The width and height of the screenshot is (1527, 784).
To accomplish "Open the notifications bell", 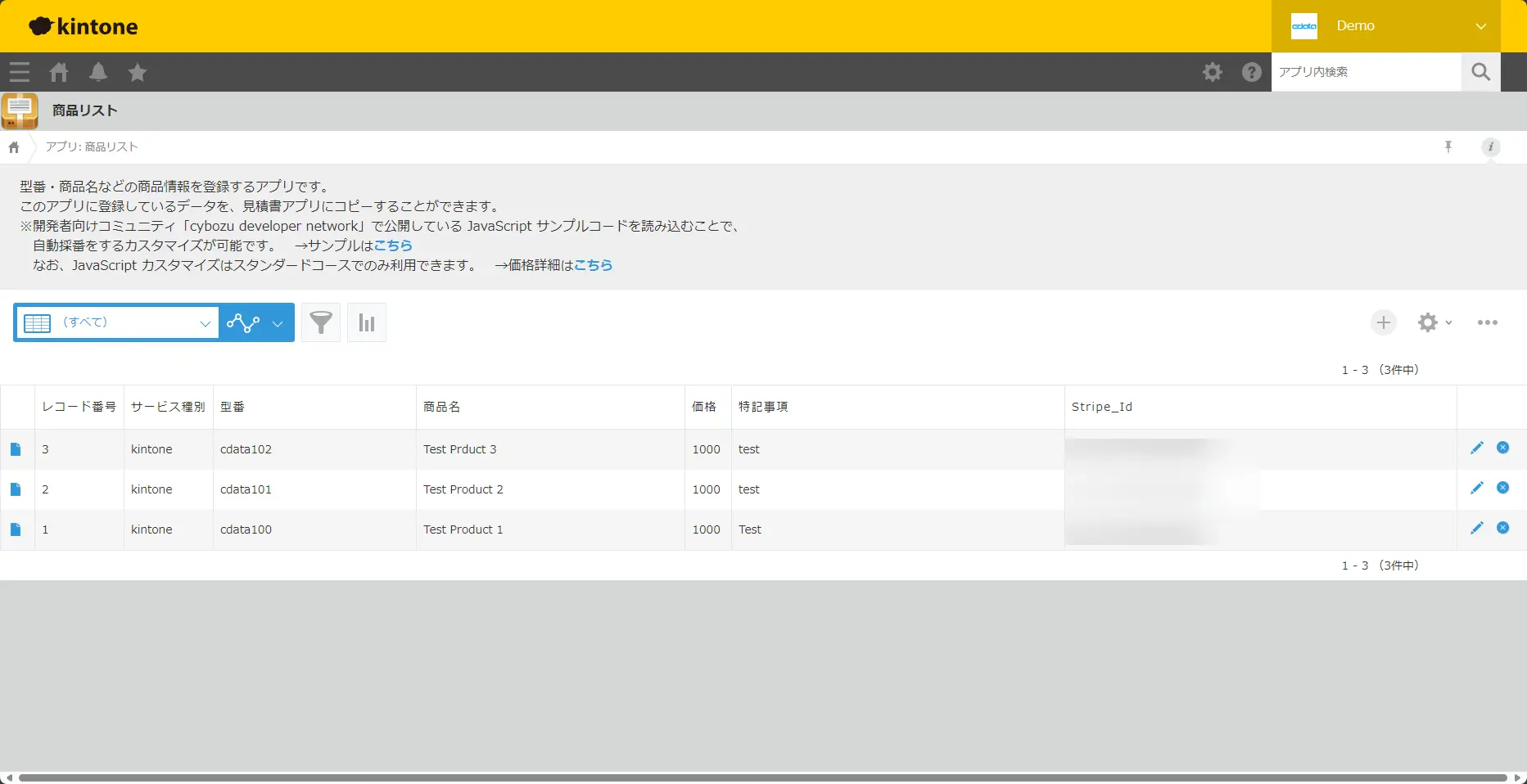I will 98,72.
